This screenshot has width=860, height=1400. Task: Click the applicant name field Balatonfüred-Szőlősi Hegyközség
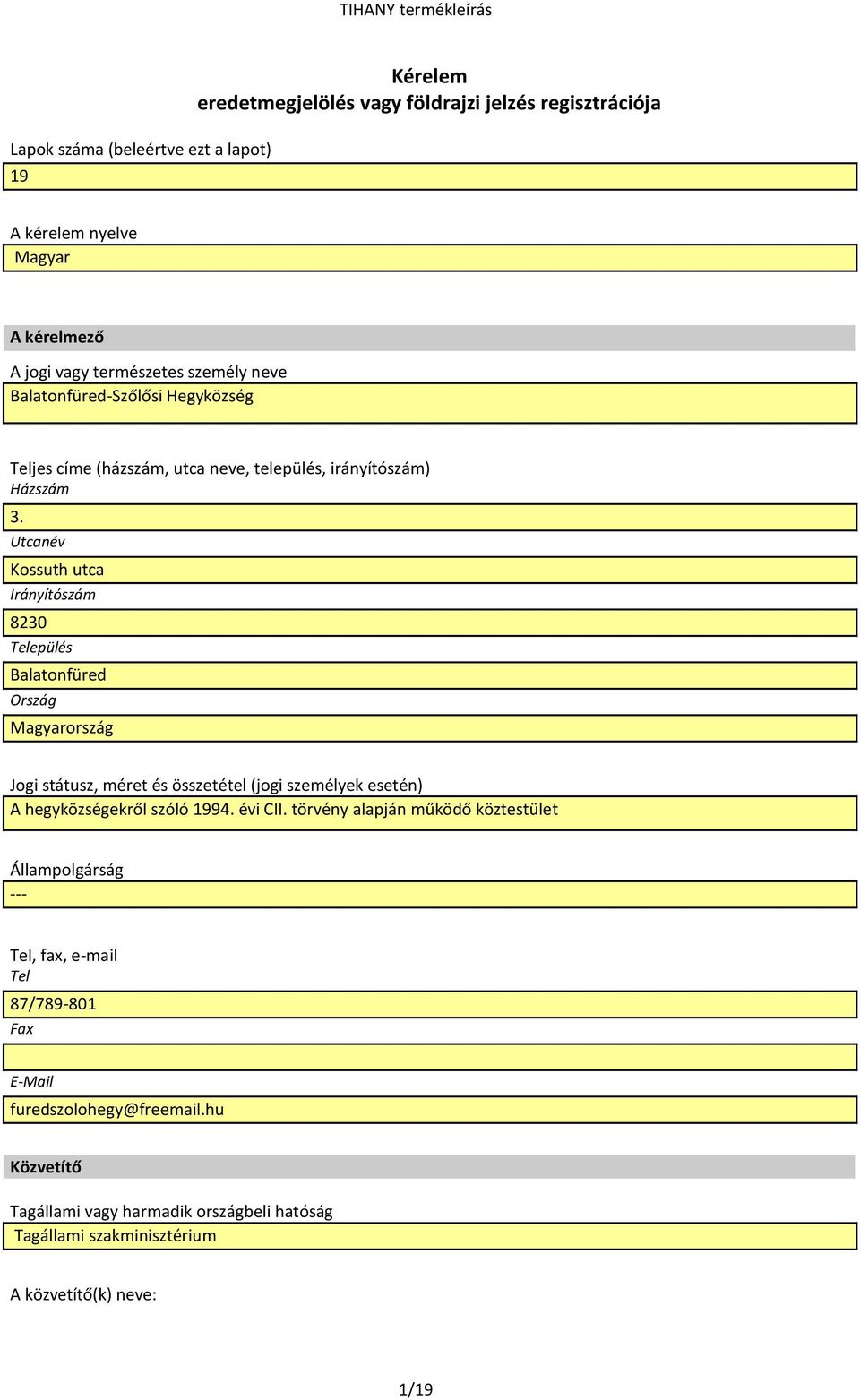pyautogui.click(x=430, y=403)
